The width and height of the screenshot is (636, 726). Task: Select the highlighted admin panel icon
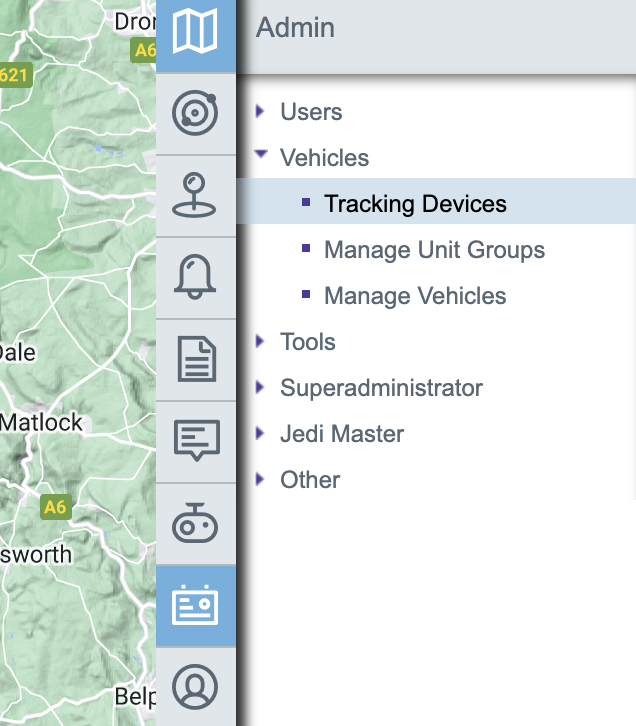(x=195, y=606)
